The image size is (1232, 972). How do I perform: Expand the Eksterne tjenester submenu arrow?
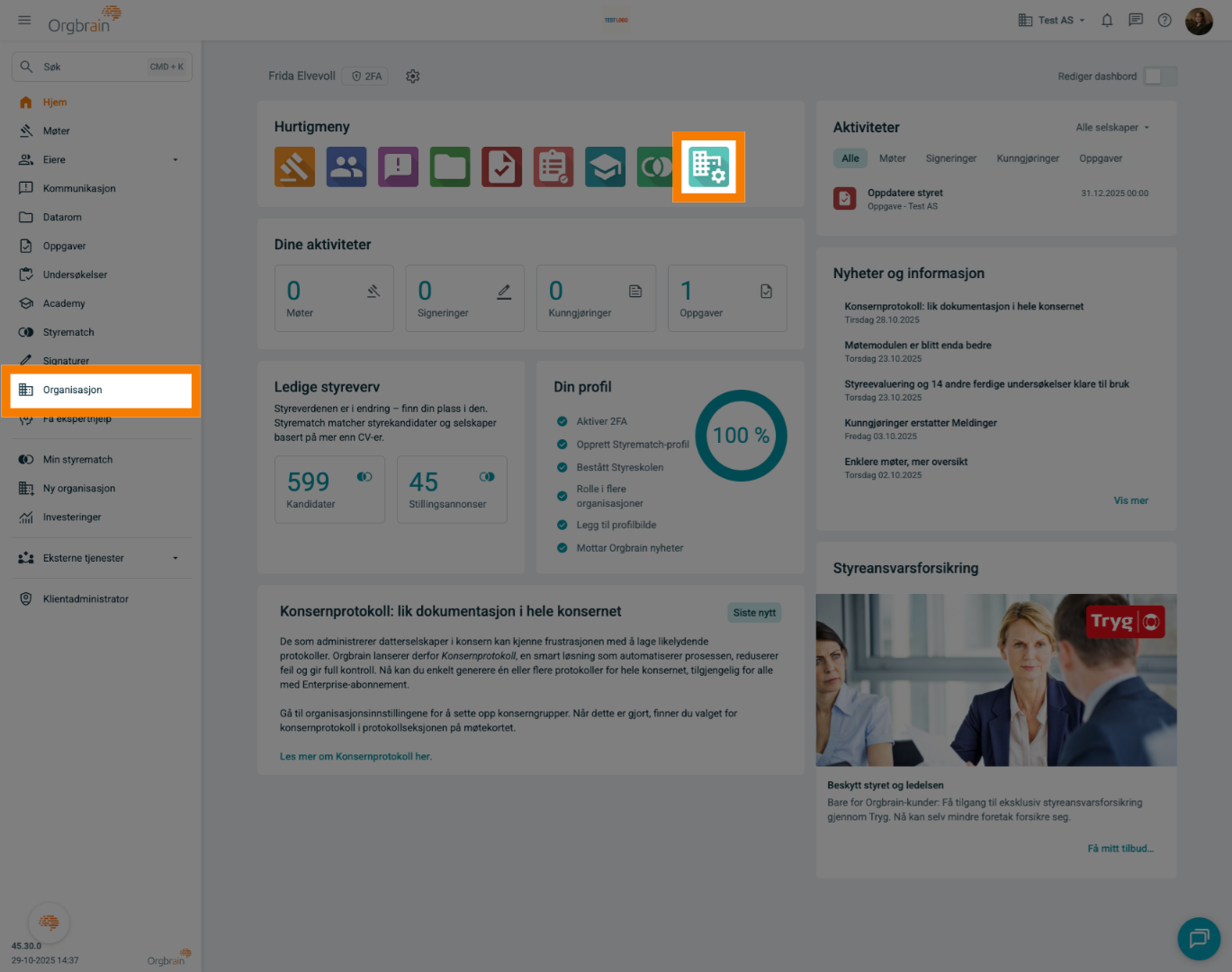pos(175,558)
